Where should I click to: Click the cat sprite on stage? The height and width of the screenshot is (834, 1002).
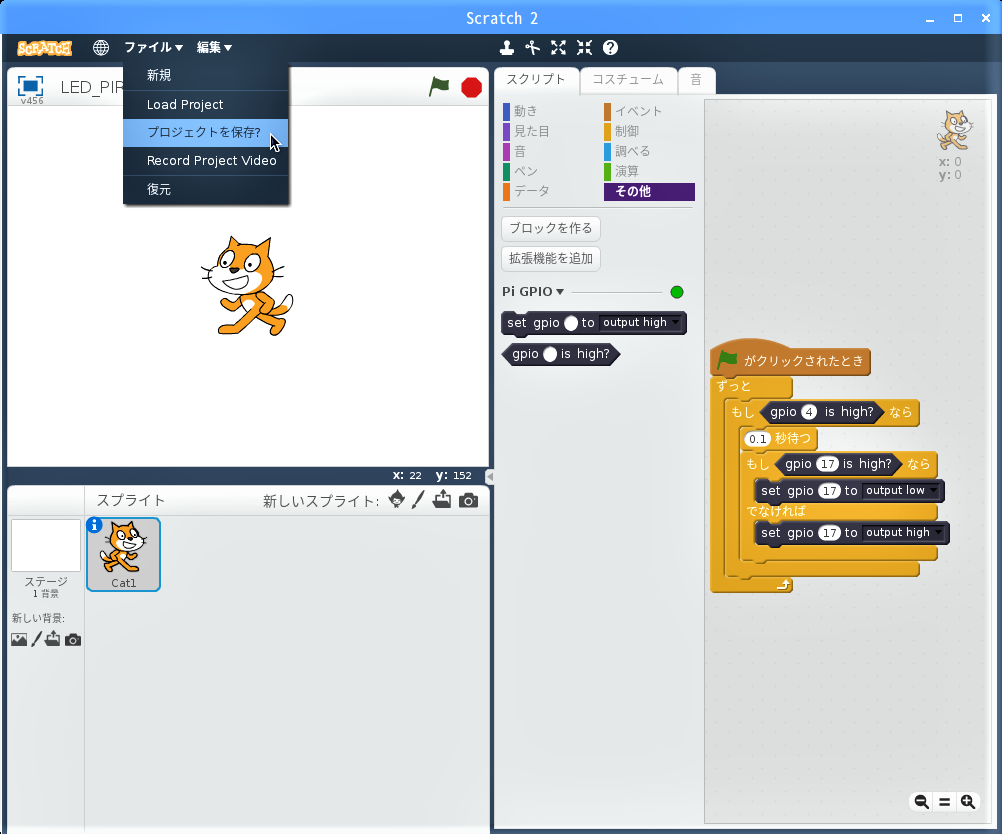(x=247, y=286)
